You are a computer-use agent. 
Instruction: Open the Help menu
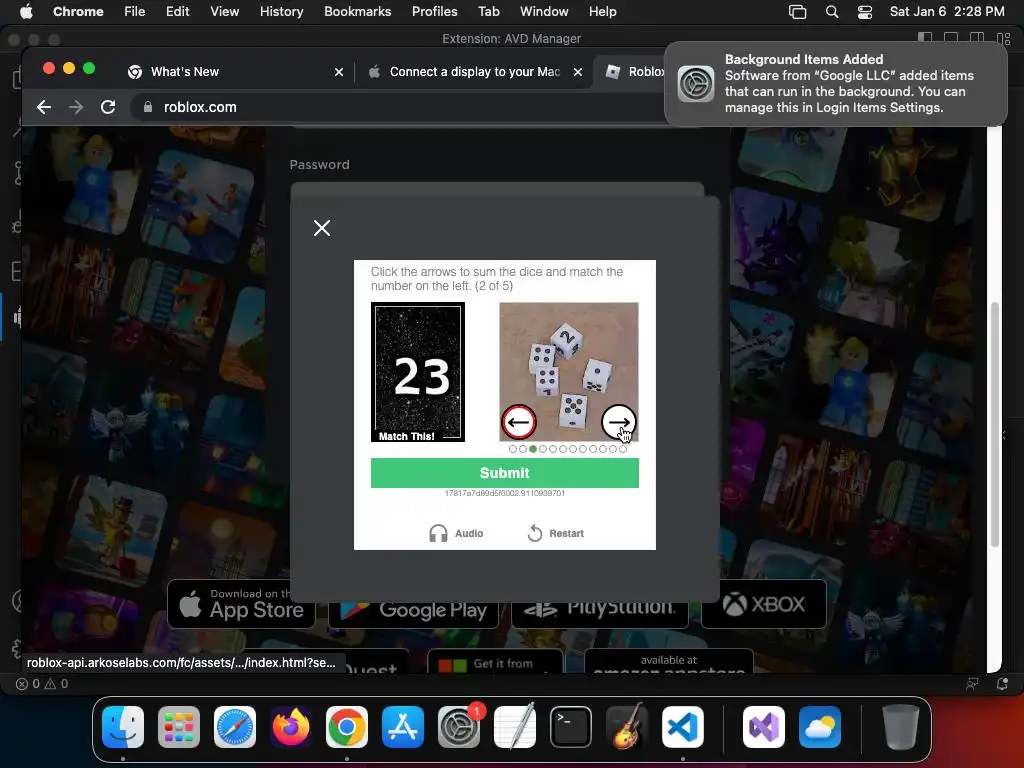coord(602,11)
